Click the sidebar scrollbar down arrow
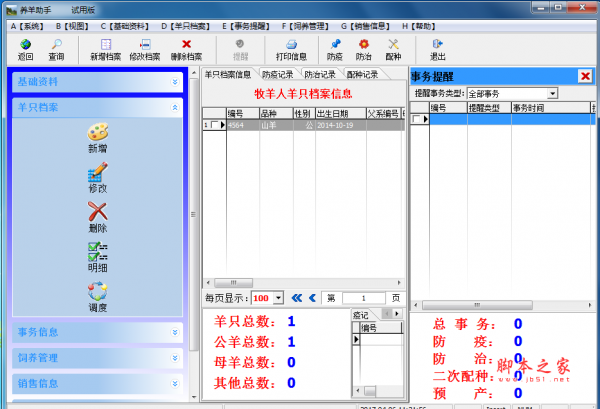600x409 pixels. (x=194, y=396)
